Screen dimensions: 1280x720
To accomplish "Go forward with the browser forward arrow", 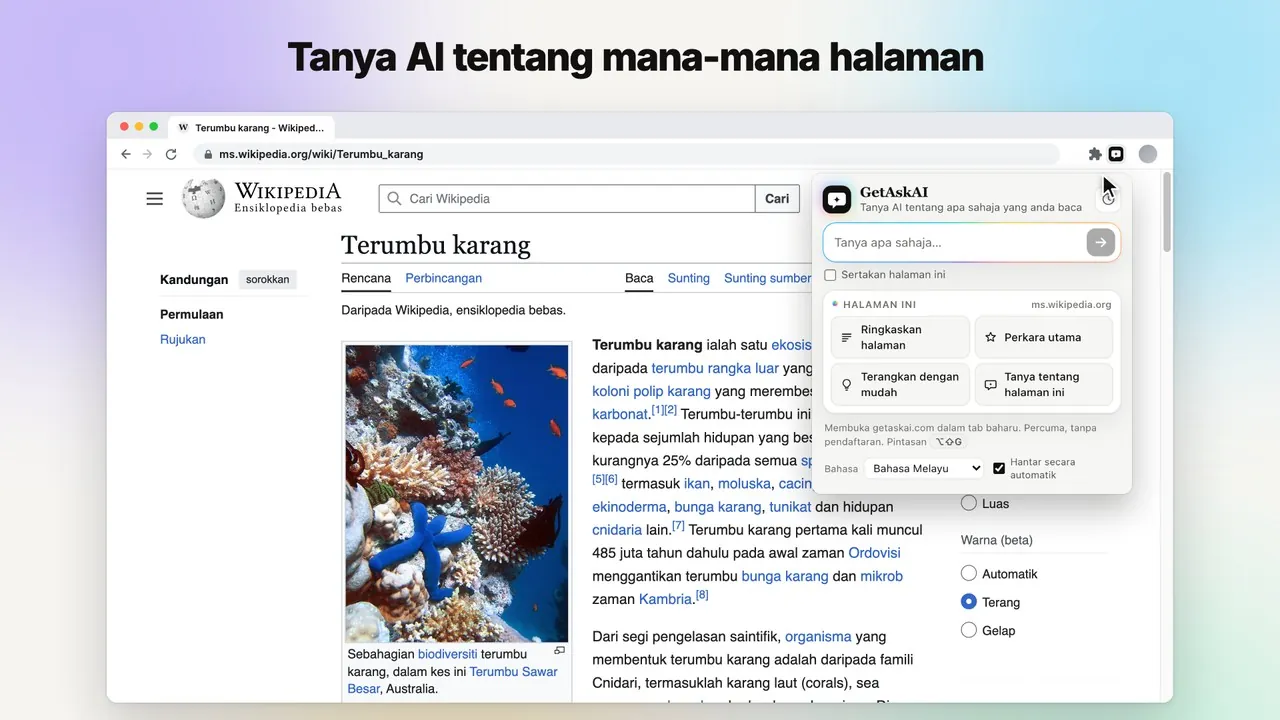I will pyautogui.click(x=148, y=154).
